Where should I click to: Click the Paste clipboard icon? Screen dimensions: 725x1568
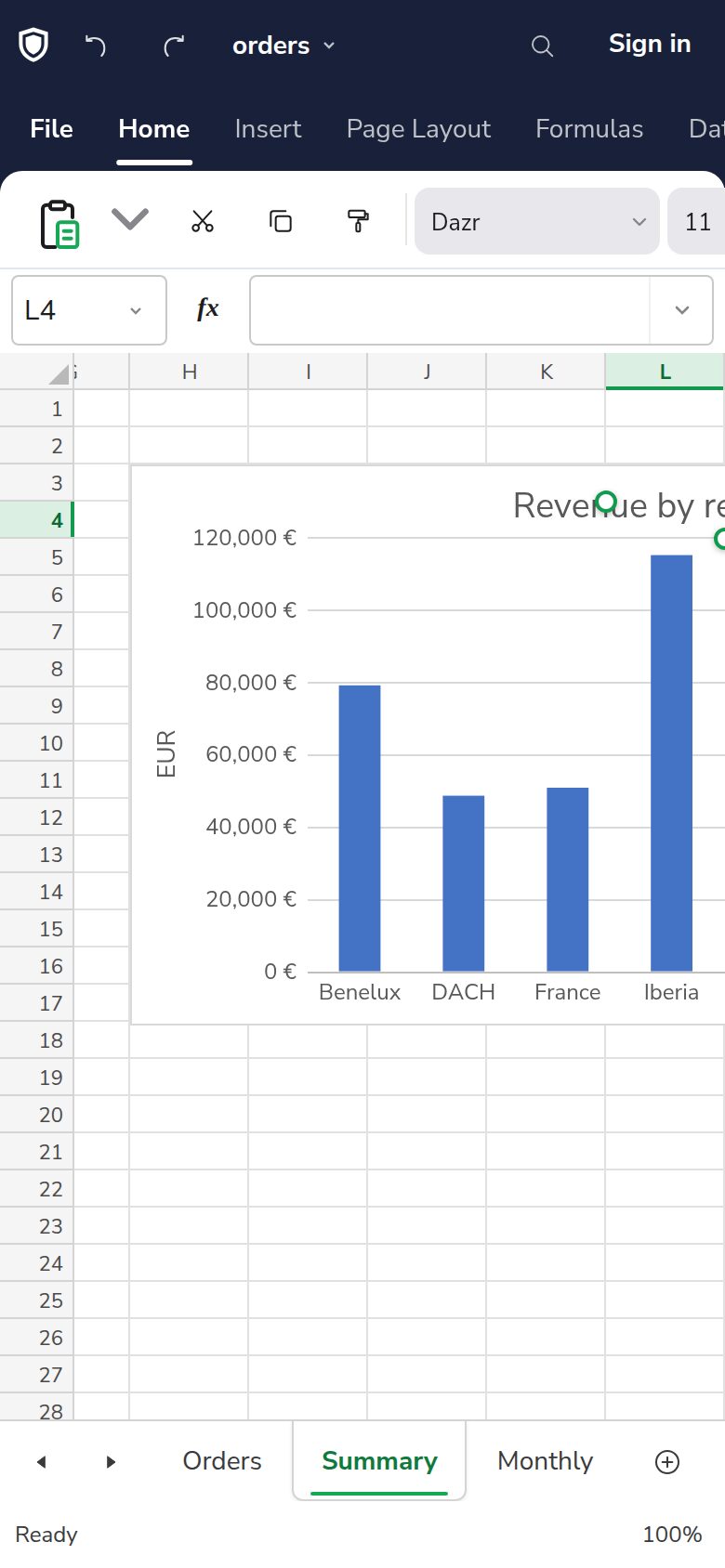point(59,223)
